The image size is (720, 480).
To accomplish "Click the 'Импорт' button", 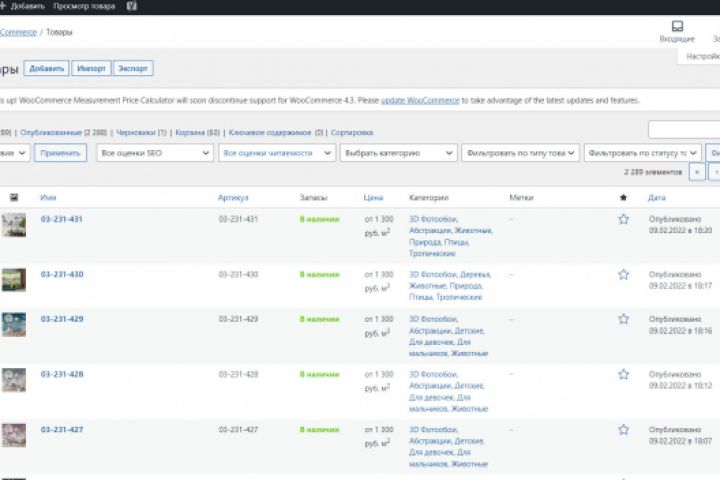I will [91, 69].
